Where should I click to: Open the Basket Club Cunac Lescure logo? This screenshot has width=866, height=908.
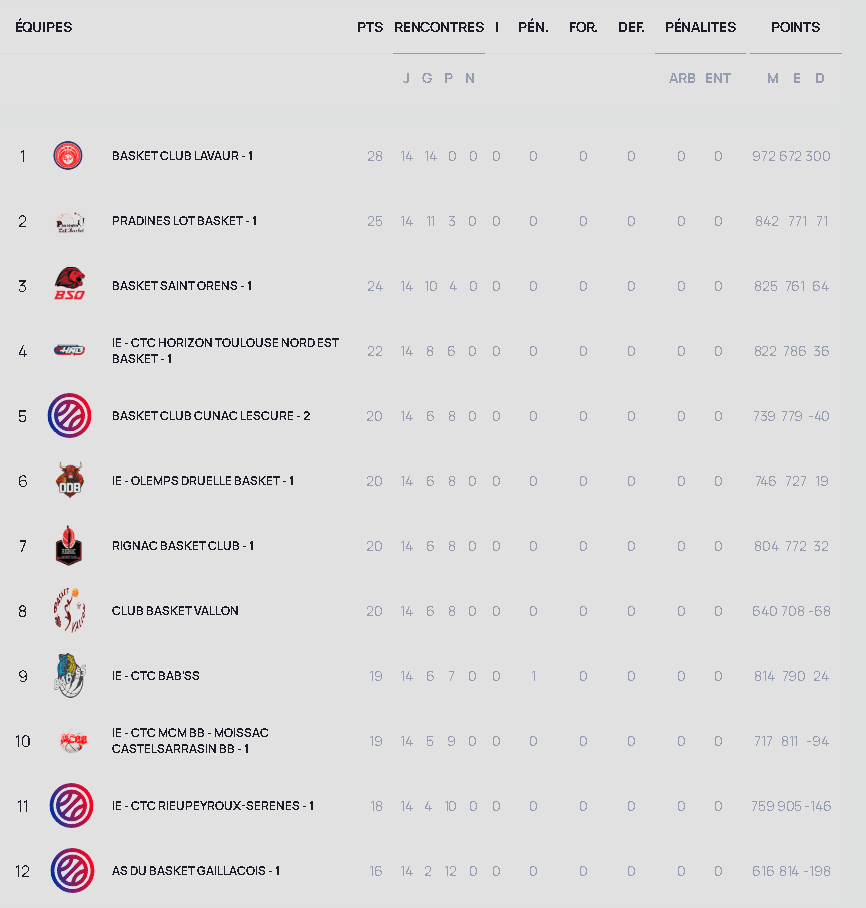pyautogui.click(x=69, y=416)
